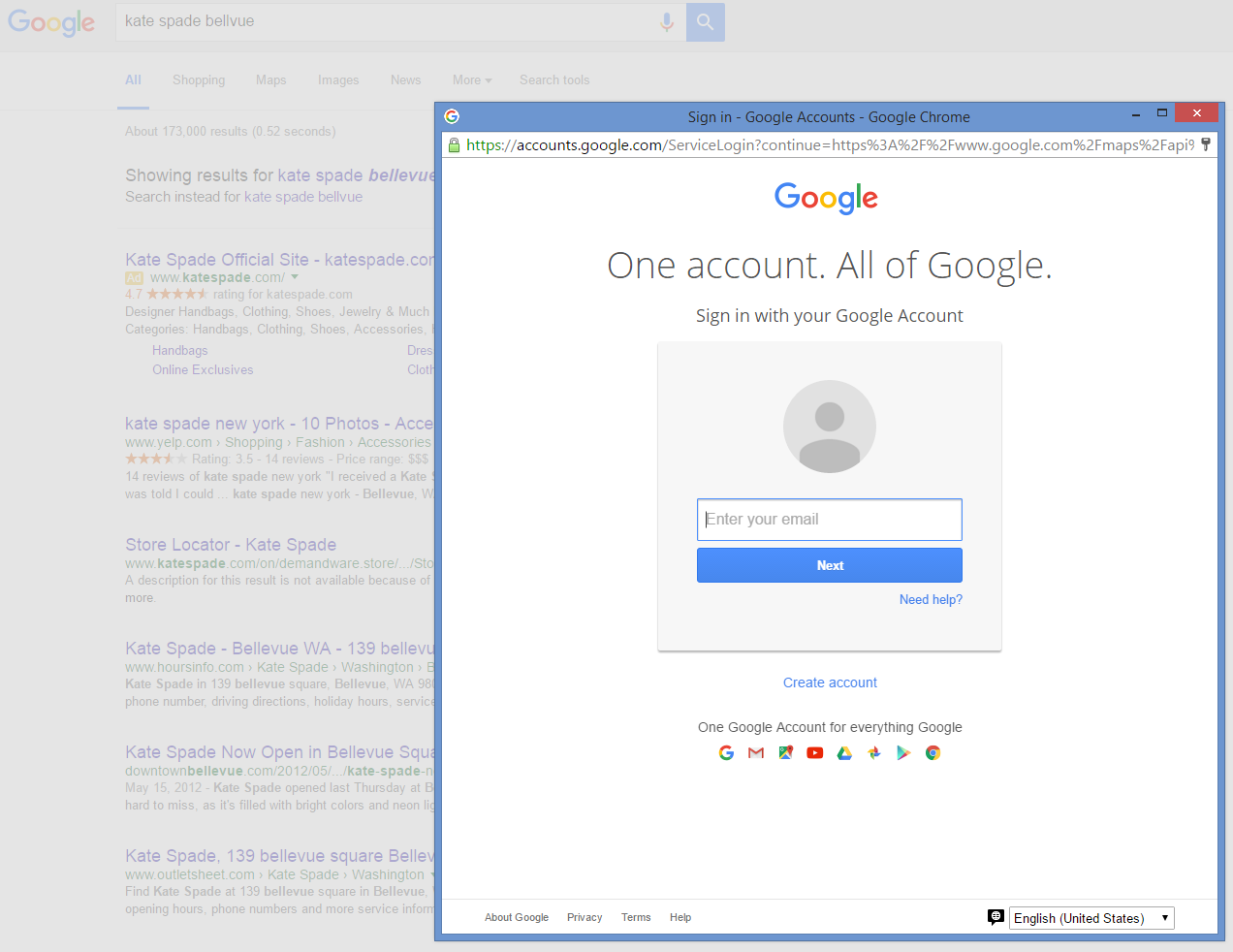Click the Chrome browser icon
1233x952 pixels.
coord(933,752)
